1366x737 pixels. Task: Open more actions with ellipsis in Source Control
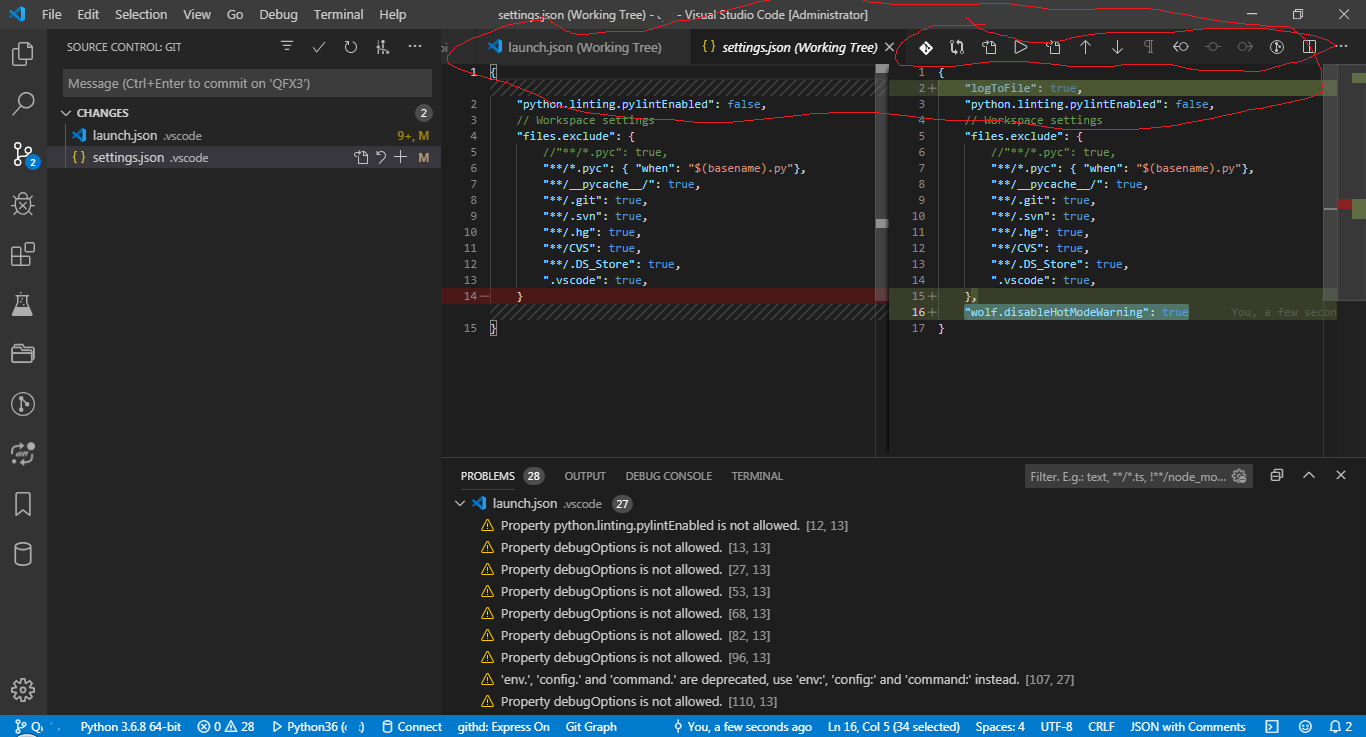[x=416, y=45]
